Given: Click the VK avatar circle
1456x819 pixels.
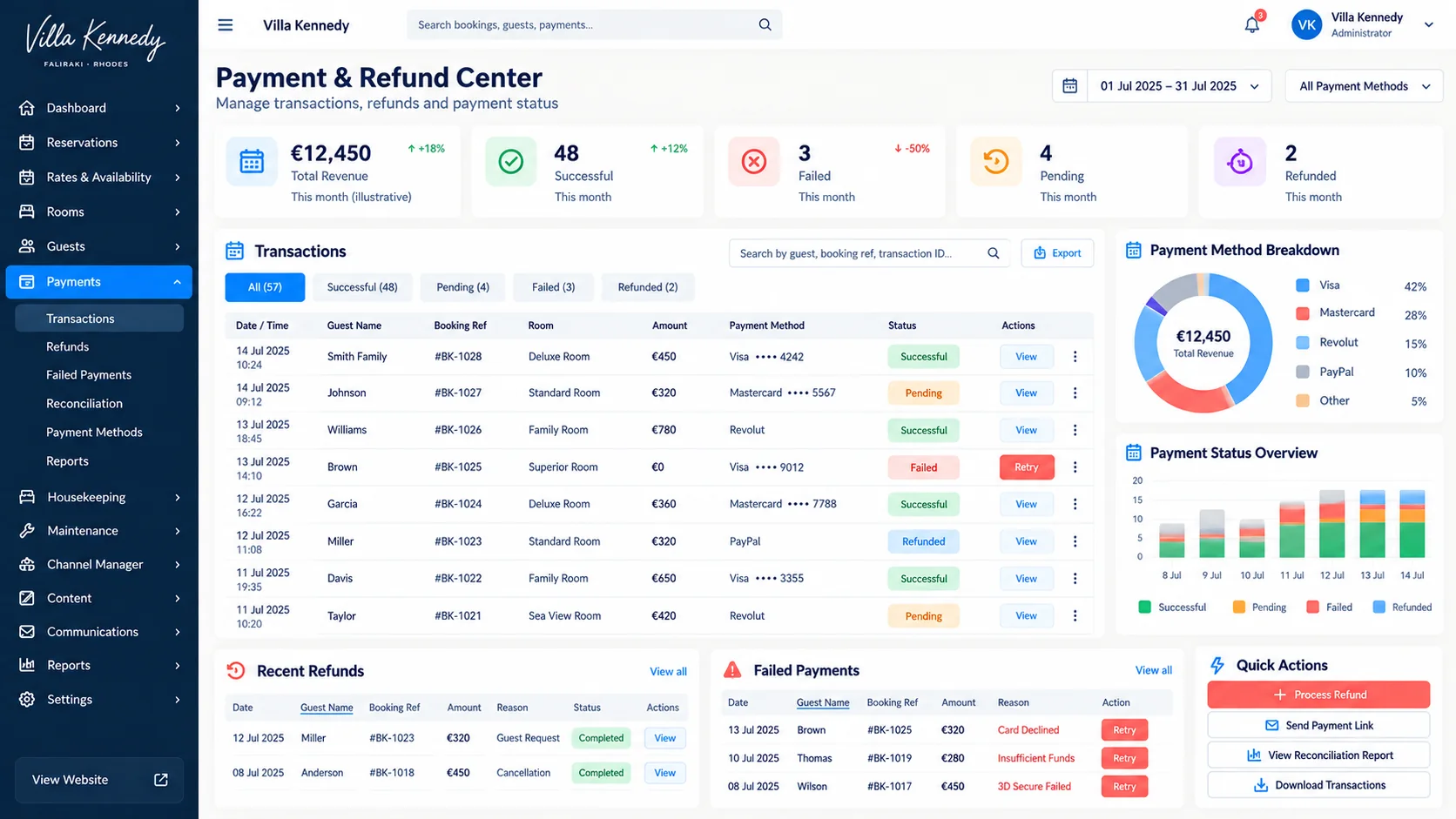Looking at the screenshot, I should pos(1307,25).
